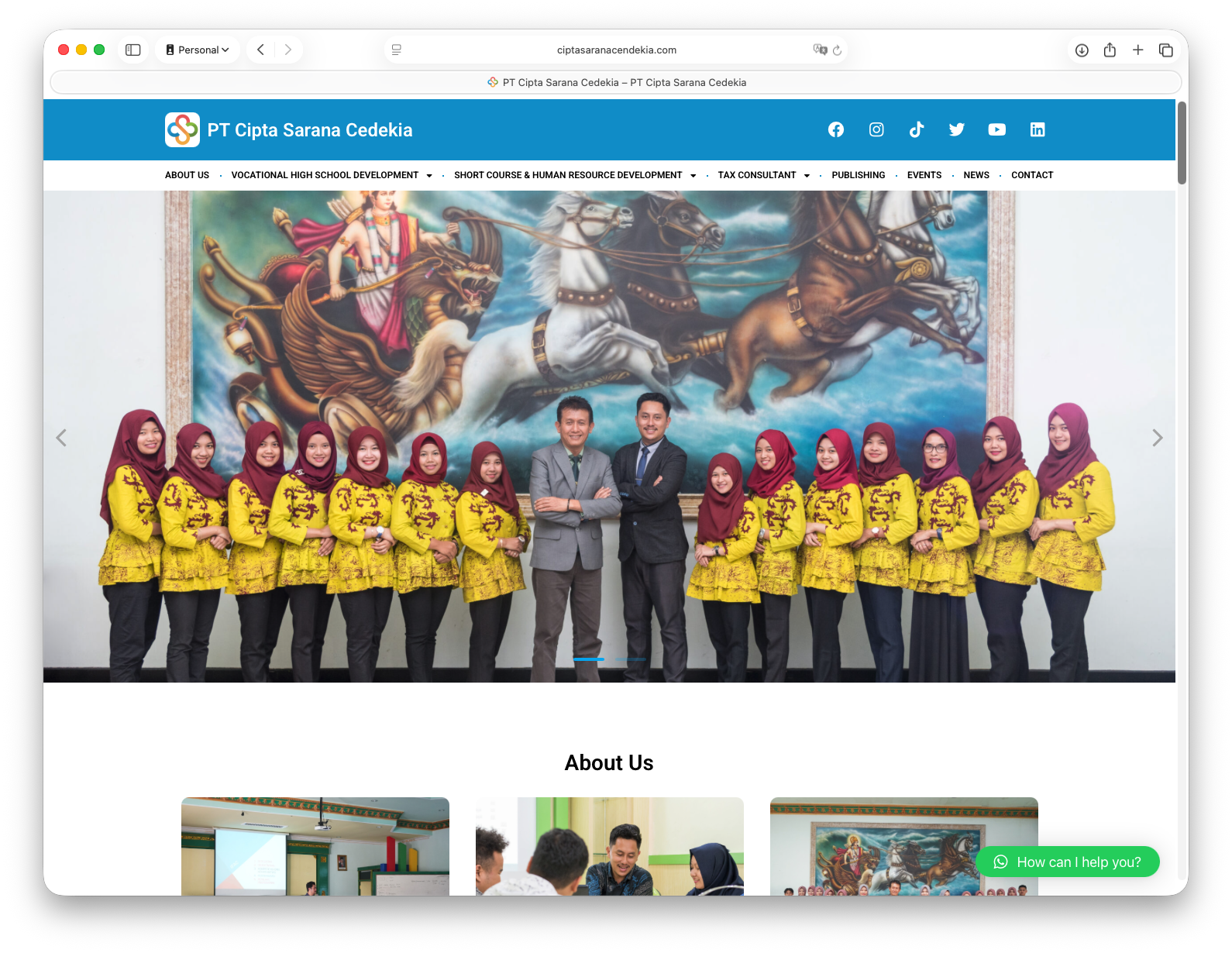
Task: Click the translate page icon
Action: click(x=820, y=50)
